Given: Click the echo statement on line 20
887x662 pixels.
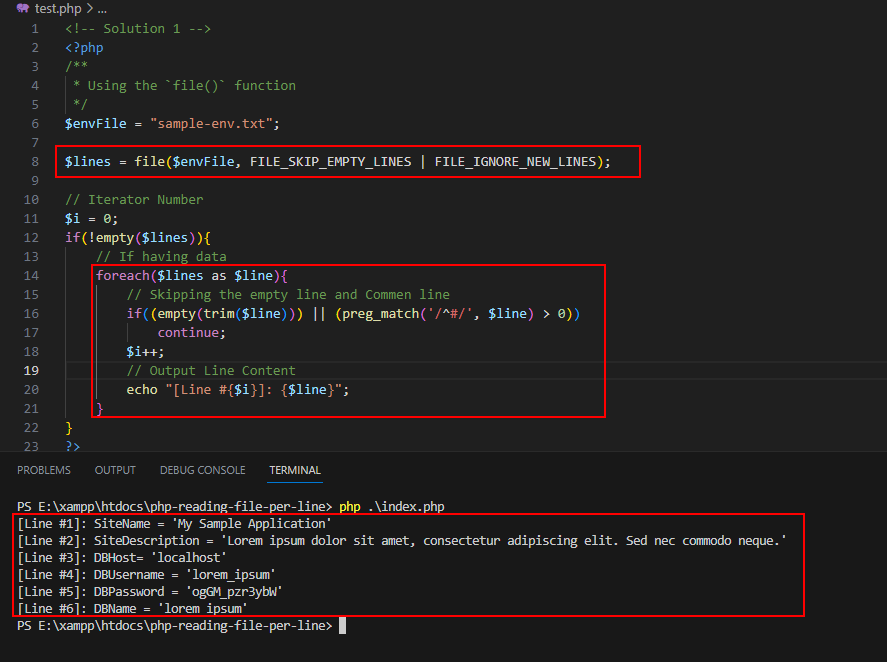Looking at the screenshot, I should point(141,389).
